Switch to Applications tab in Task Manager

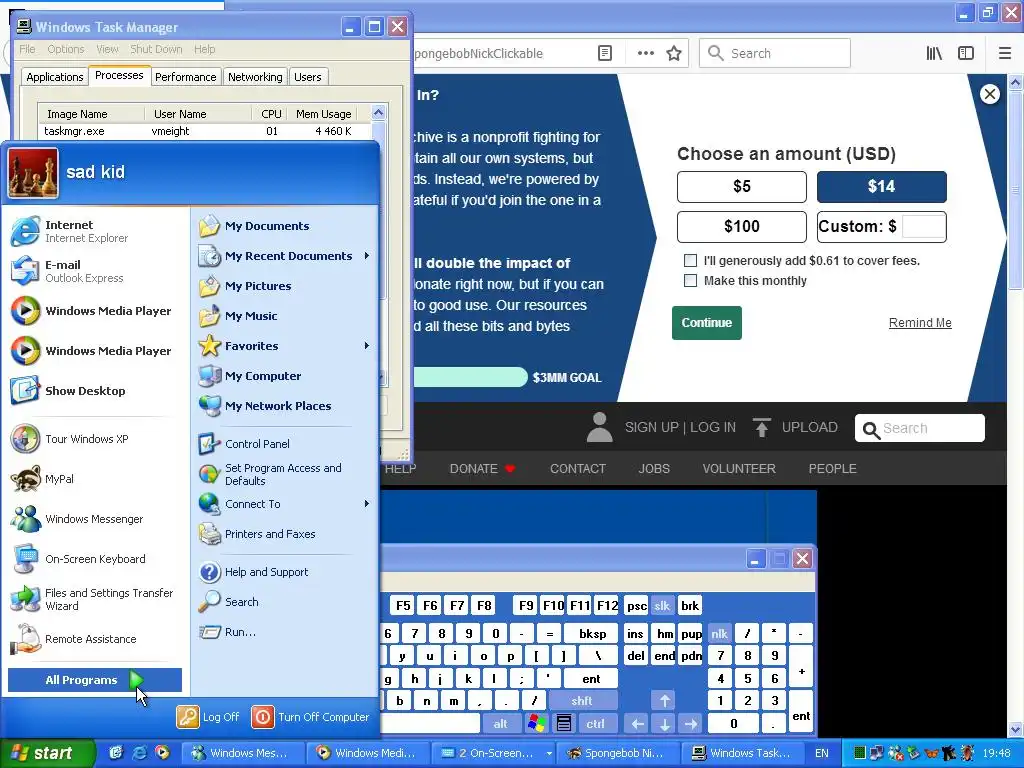pyautogui.click(x=55, y=77)
